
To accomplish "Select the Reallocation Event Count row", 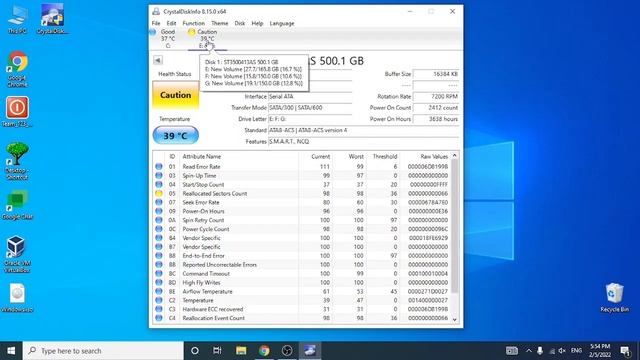I will coord(302,318).
